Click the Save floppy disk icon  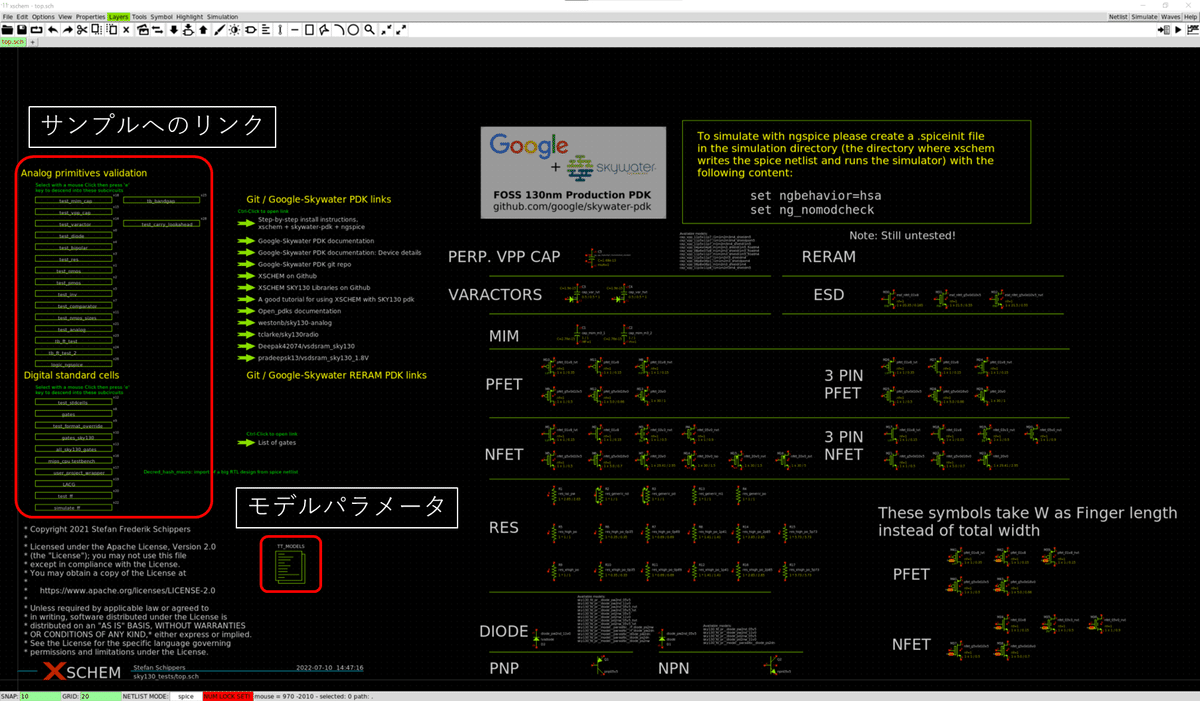22,30
